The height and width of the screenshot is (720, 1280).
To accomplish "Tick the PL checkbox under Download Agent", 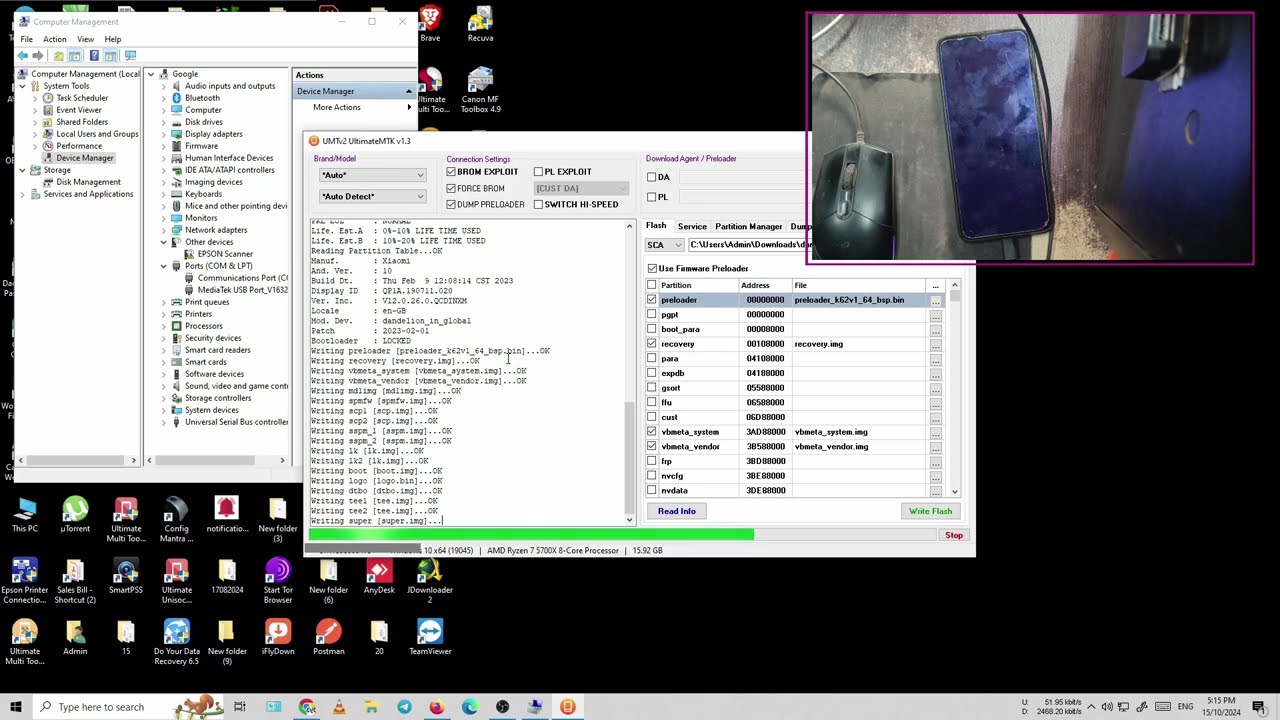I will (x=652, y=197).
